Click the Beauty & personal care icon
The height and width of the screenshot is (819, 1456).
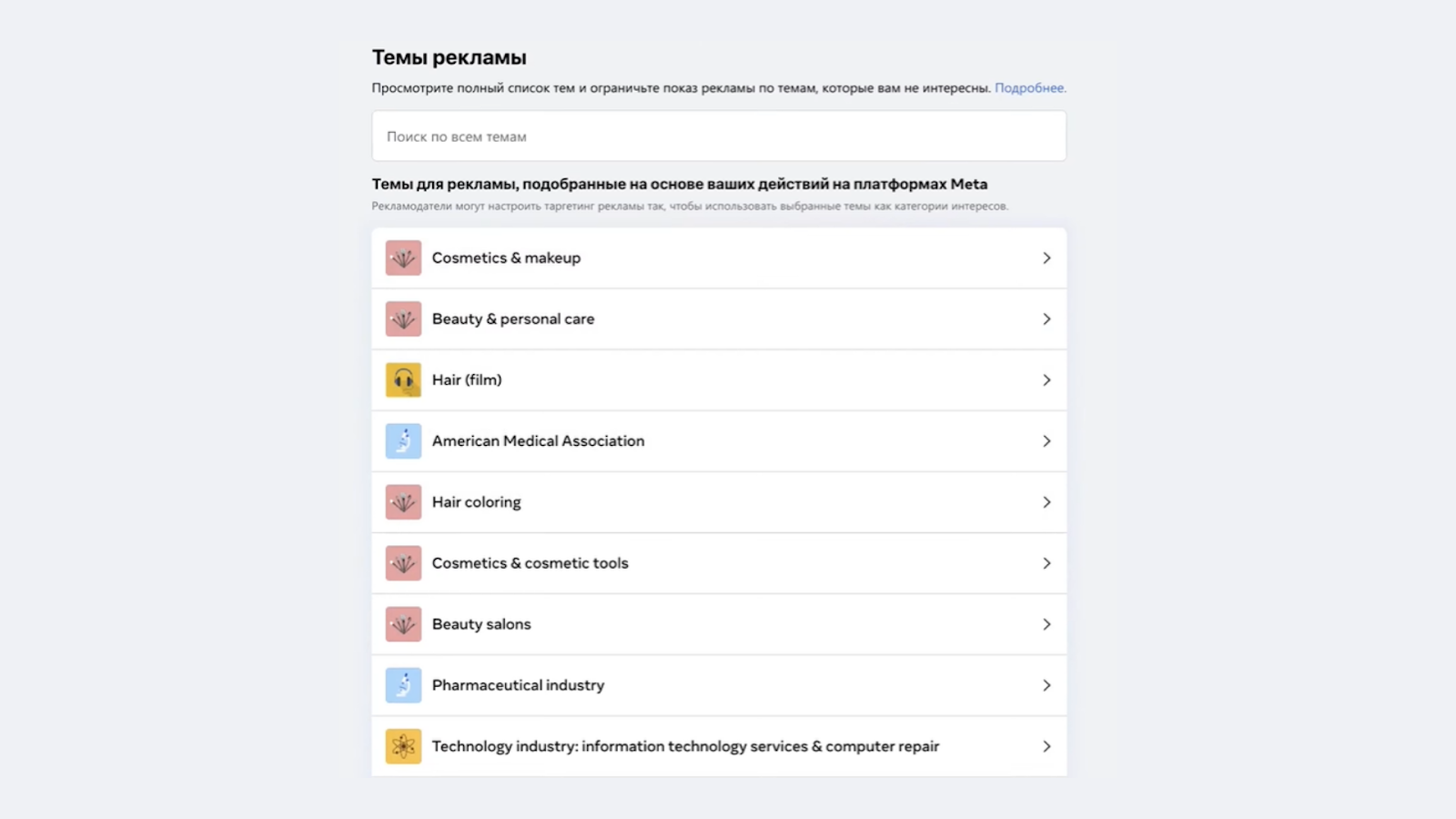403,319
